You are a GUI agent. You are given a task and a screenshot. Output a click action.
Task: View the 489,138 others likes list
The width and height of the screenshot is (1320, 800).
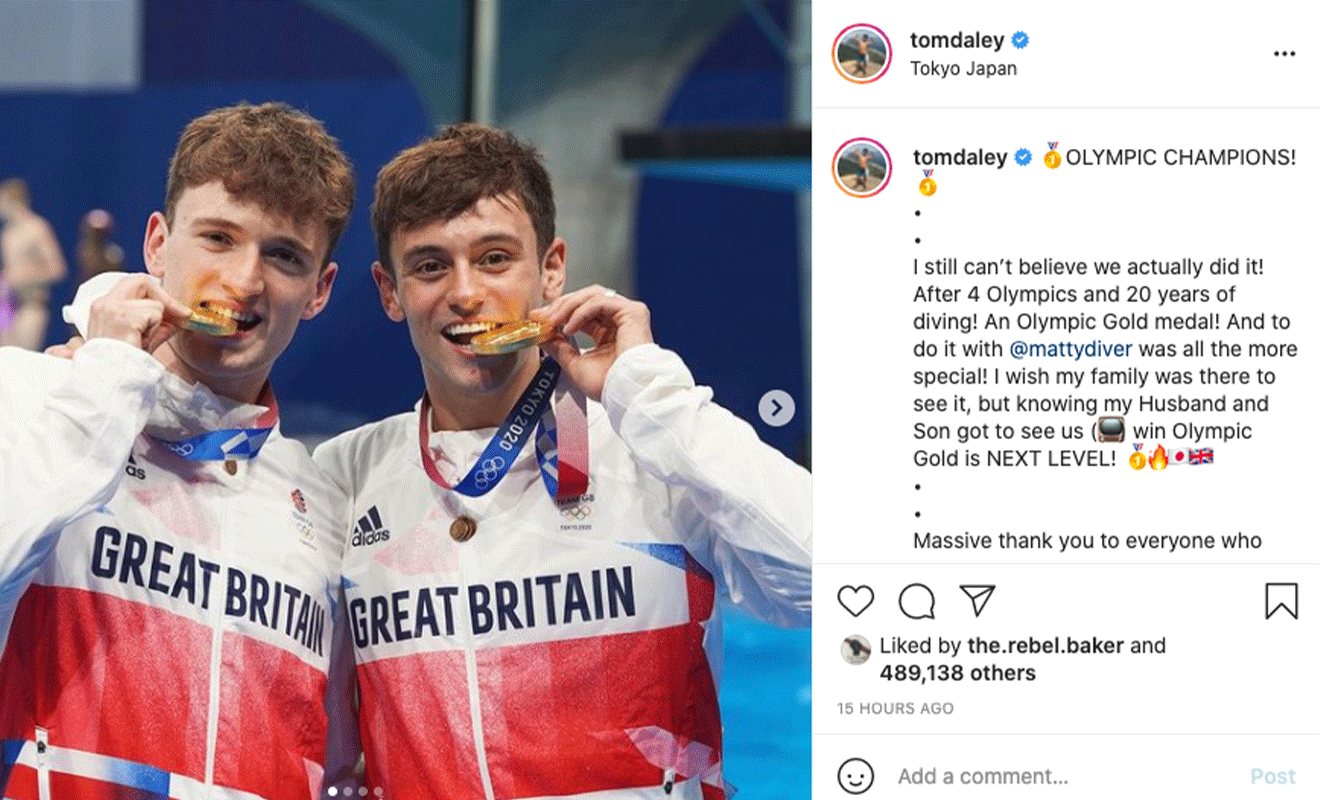(957, 673)
